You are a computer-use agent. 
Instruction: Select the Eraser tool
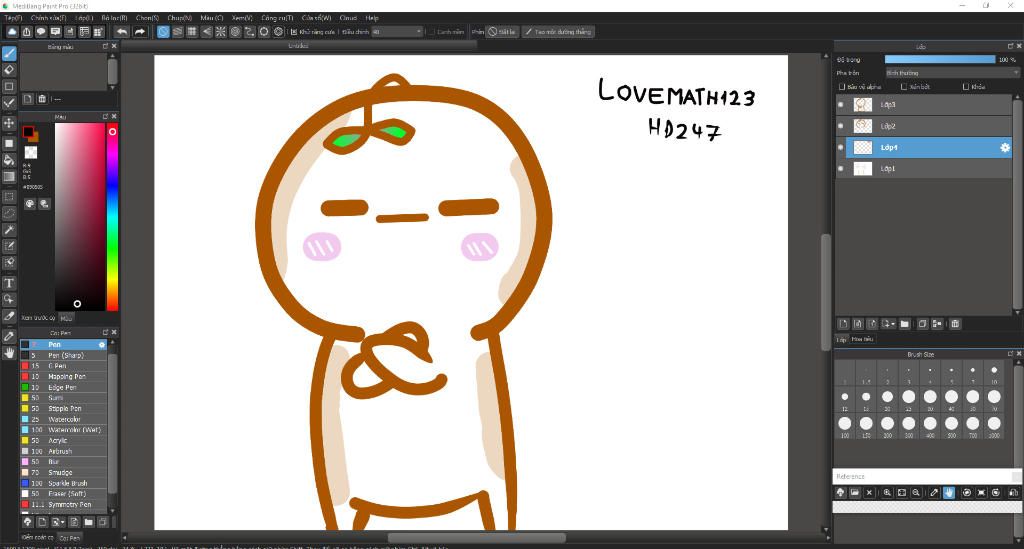coord(9,70)
